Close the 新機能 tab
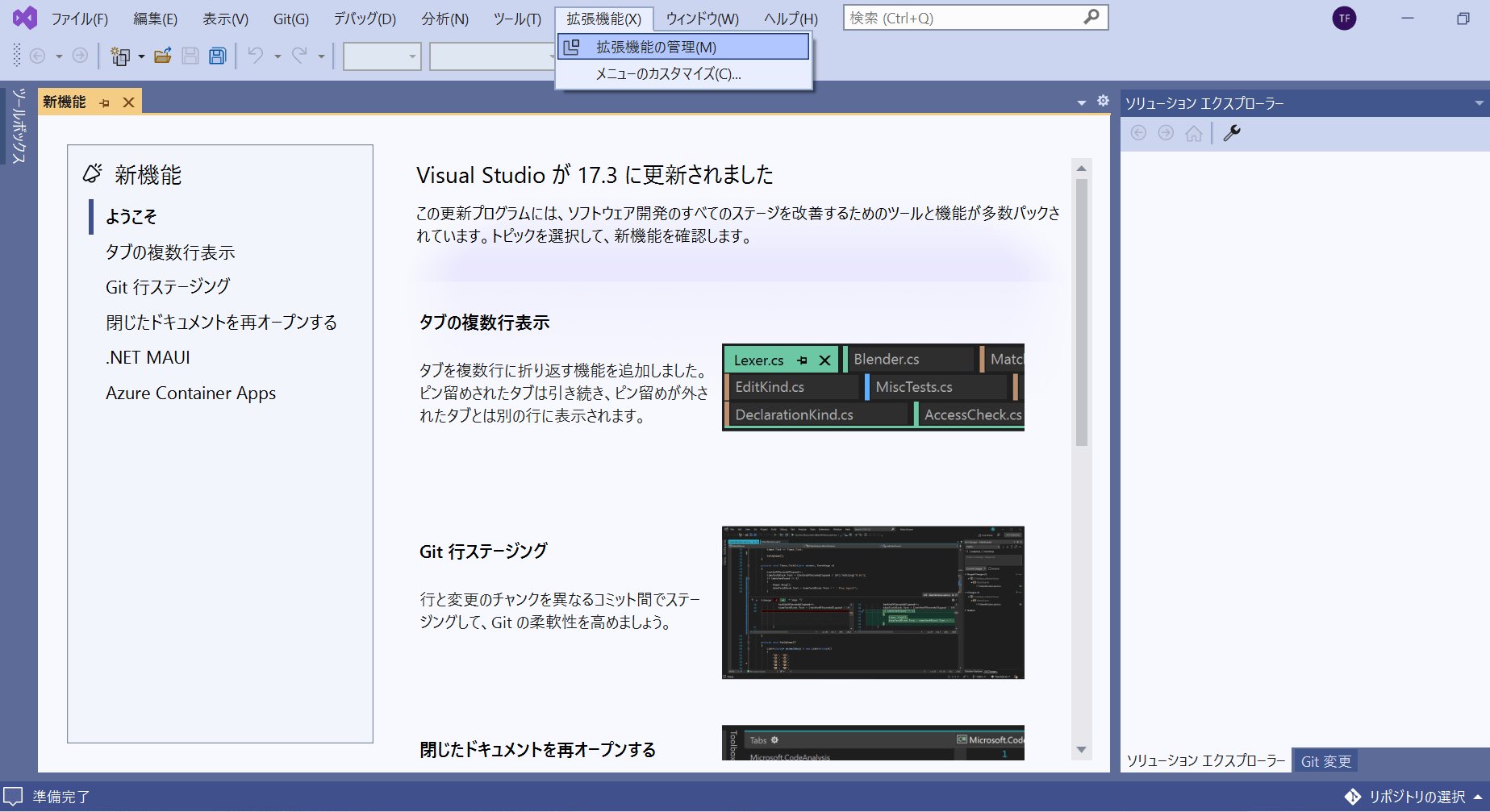 [128, 102]
